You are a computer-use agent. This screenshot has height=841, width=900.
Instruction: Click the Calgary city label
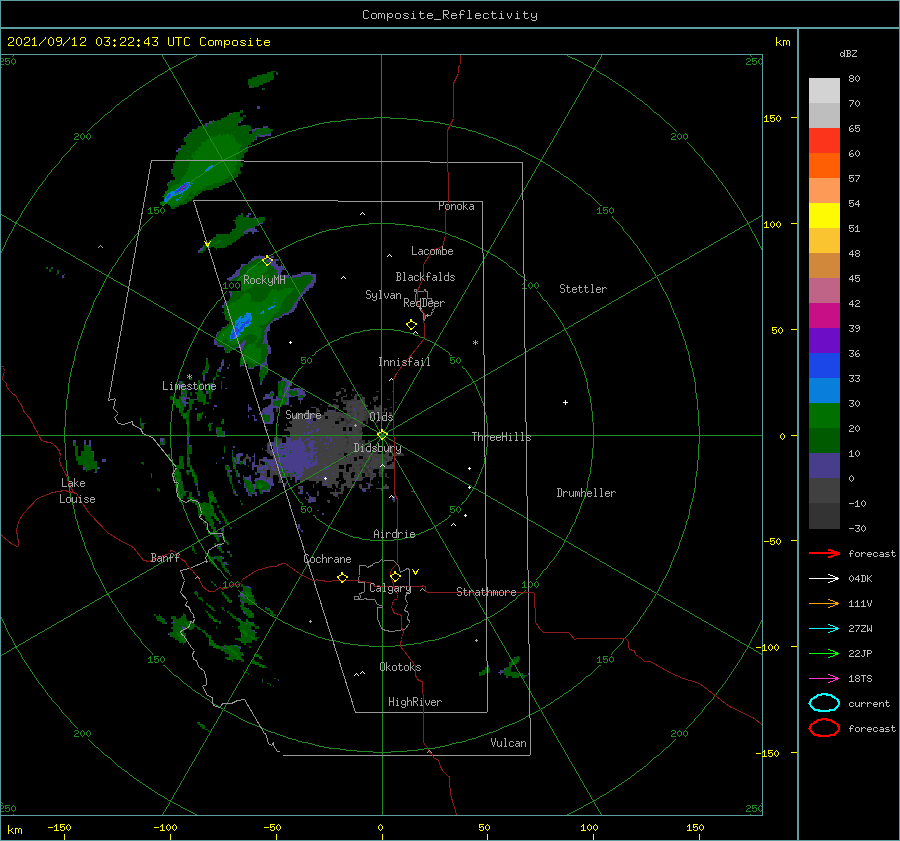coord(390,588)
